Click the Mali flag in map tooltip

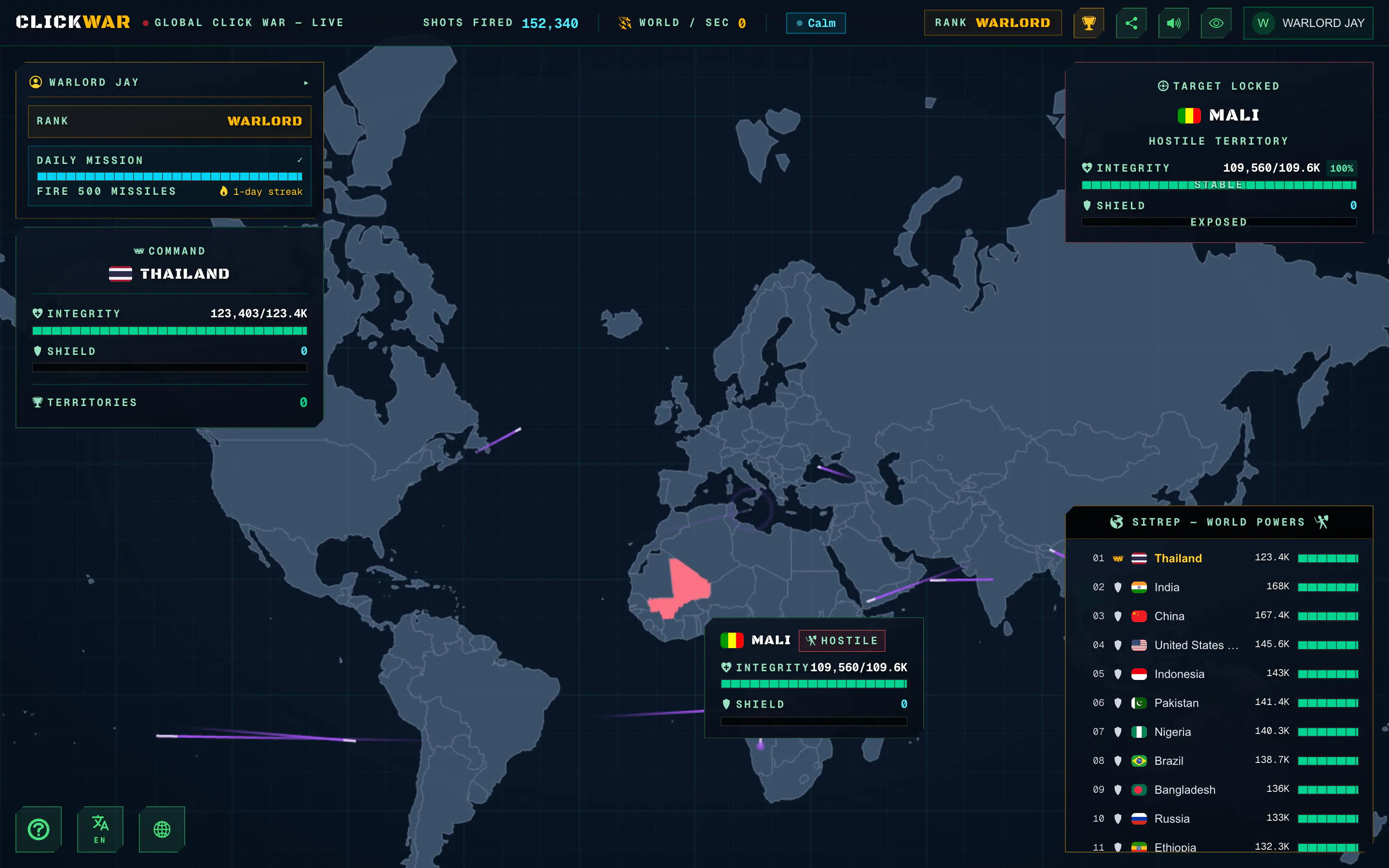[732, 640]
